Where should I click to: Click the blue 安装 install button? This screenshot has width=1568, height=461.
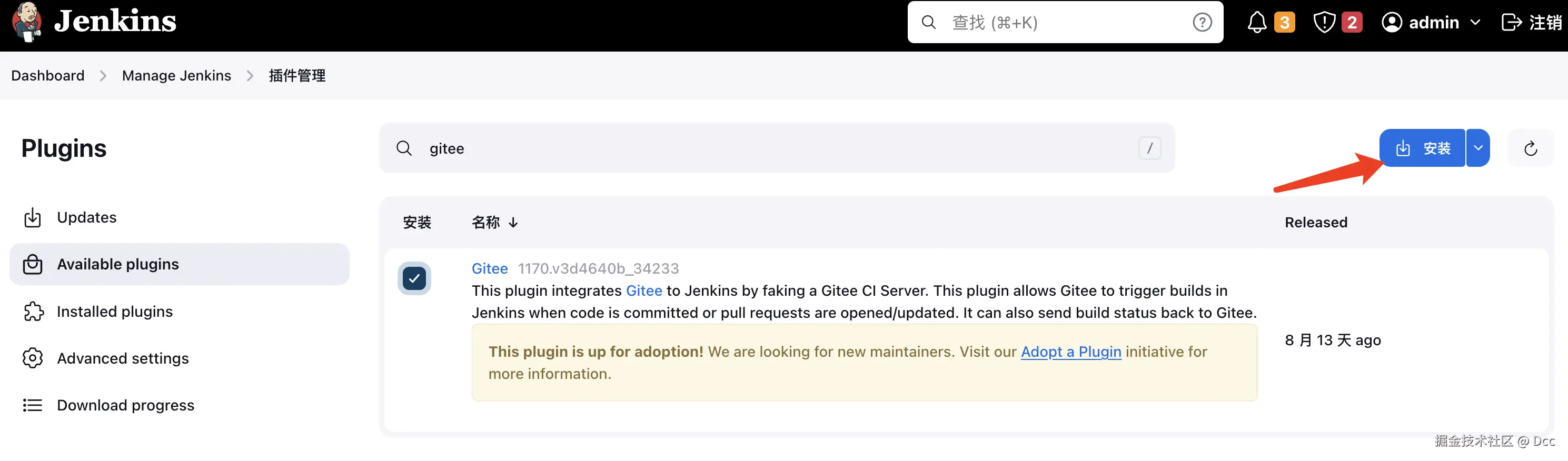(1422, 148)
